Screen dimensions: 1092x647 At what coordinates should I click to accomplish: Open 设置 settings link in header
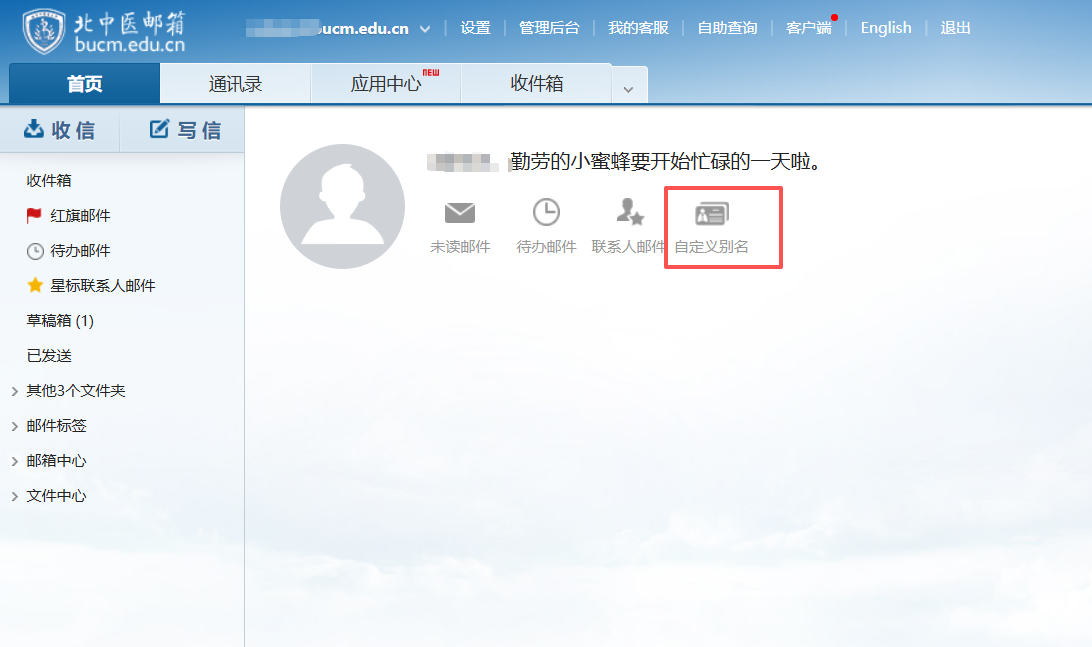pos(475,28)
